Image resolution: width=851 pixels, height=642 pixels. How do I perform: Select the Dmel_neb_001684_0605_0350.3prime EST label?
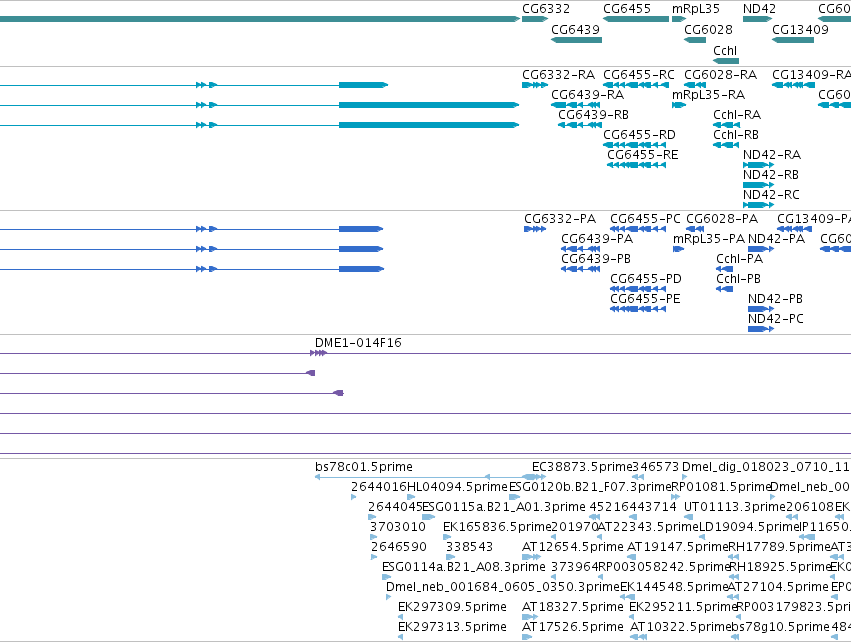(x=503, y=587)
